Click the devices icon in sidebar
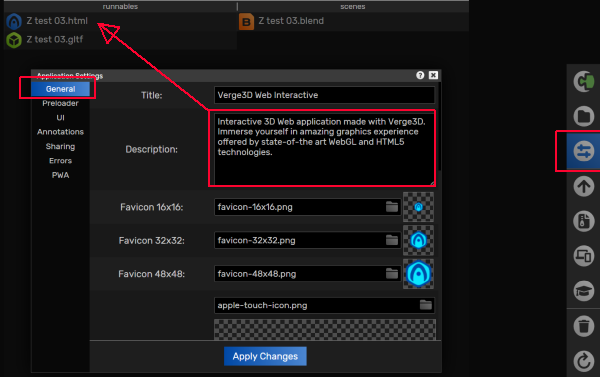 click(x=584, y=256)
